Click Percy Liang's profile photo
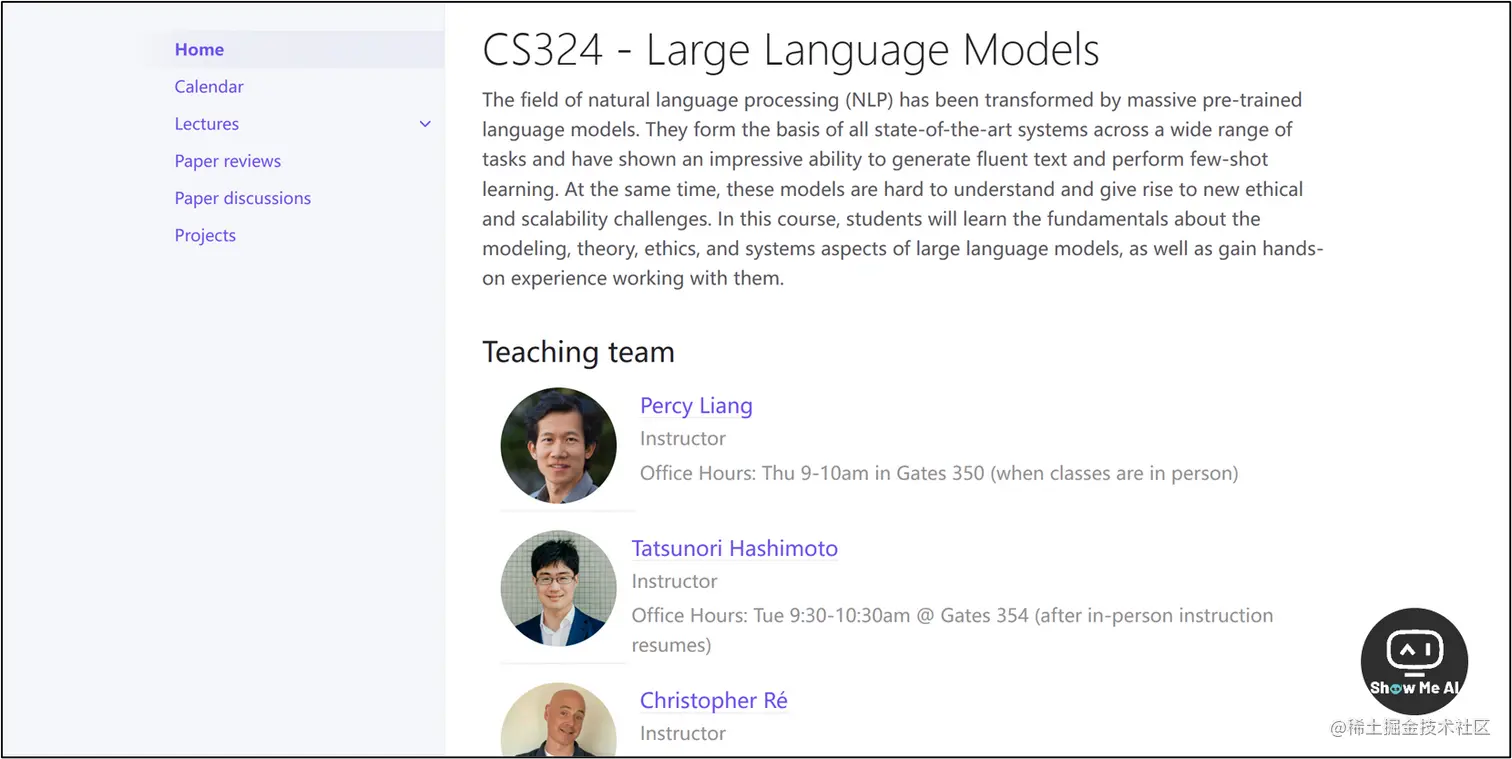Viewport: 1512px width, 759px height. point(559,445)
